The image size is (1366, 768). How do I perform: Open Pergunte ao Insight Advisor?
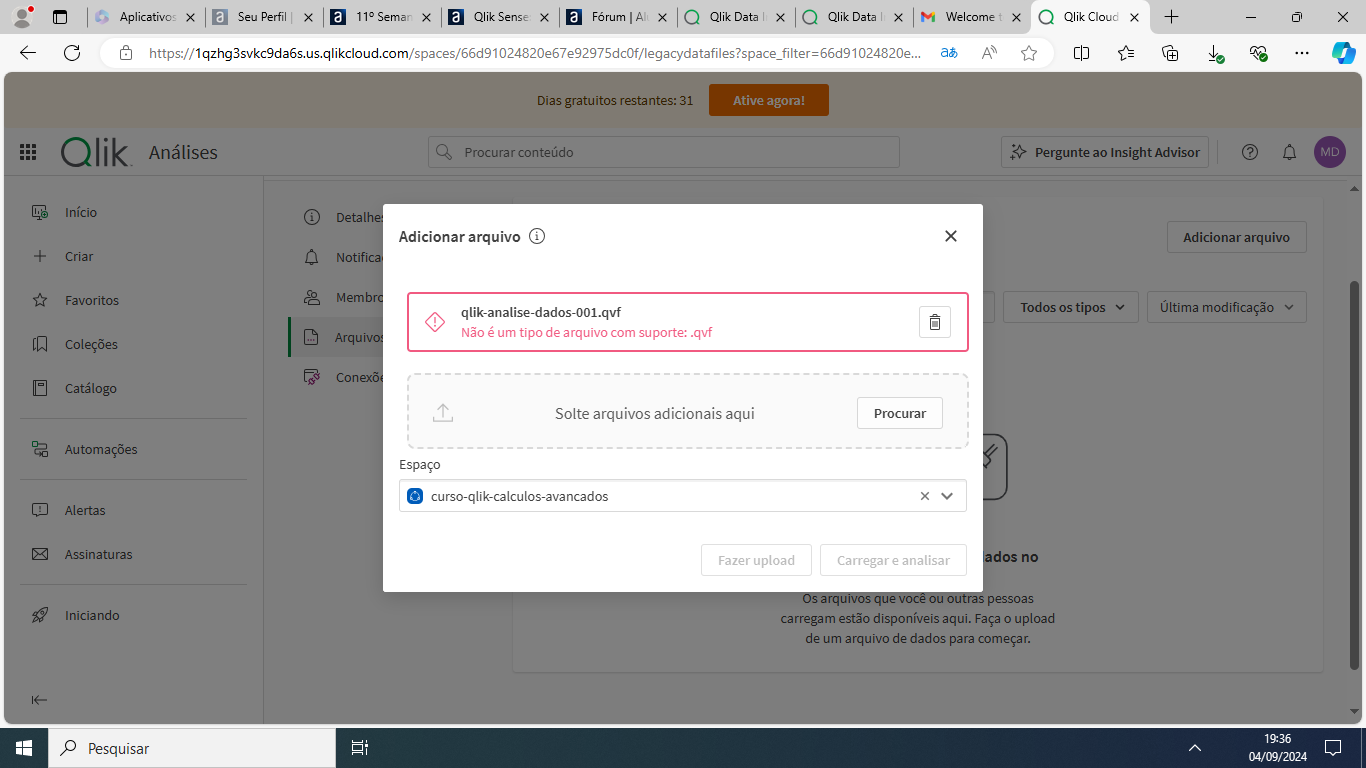coord(1105,152)
